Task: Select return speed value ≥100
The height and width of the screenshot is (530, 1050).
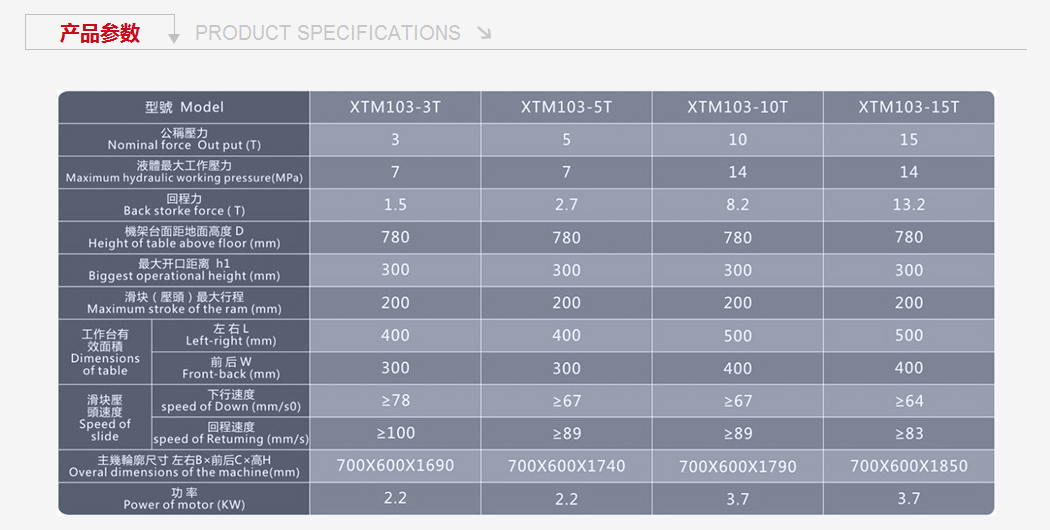Action: (x=395, y=434)
